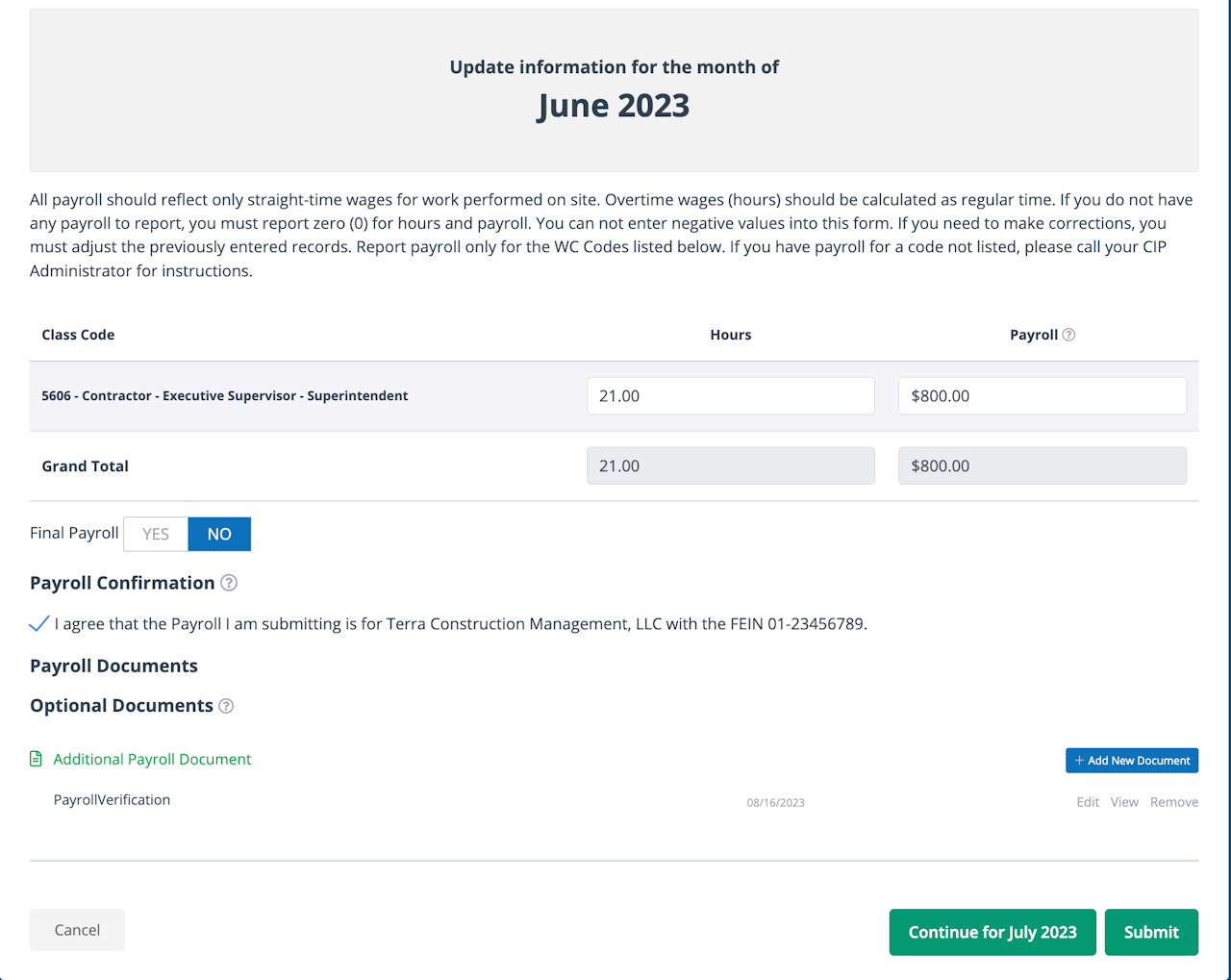The width and height of the screenshot is (1231, 980).
Task: Select NO for Final Payroll
Action: click(x=219, y=534)
